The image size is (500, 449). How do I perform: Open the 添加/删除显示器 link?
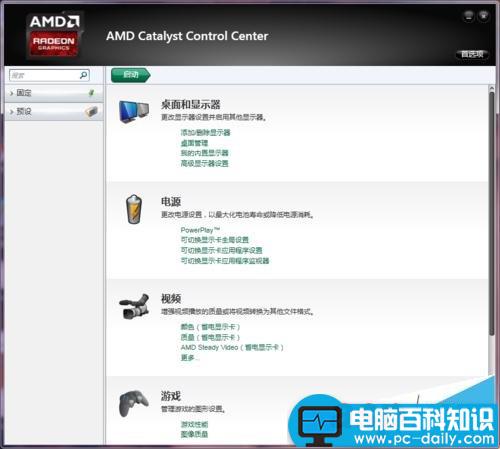[x=205, y=133]
